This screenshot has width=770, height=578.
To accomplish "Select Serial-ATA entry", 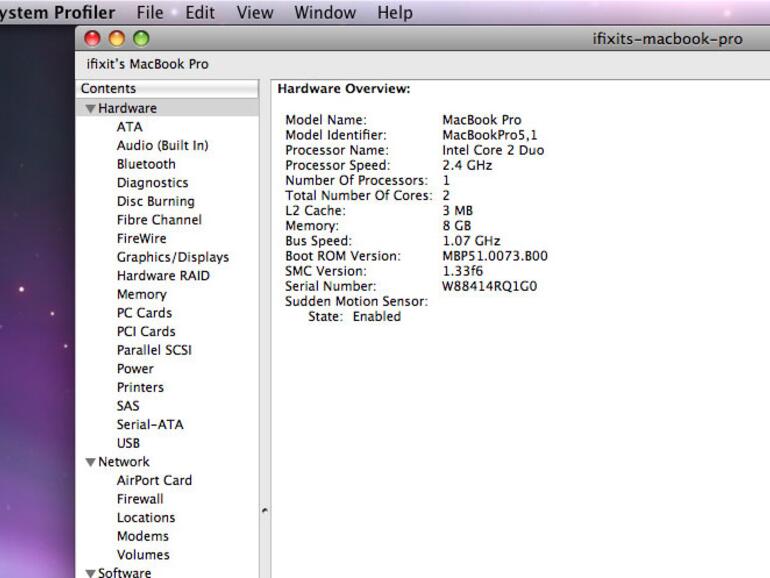I will point(150,425).
